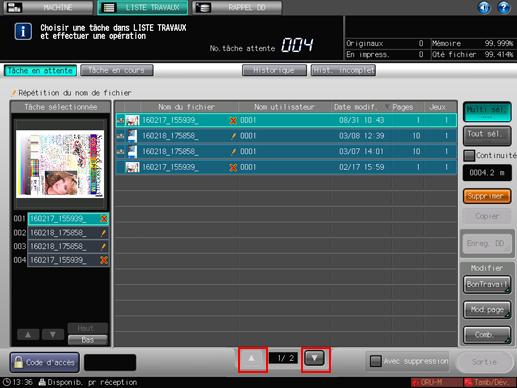
Task: Click pencil icon beside item 002
Action: pyautogui.click(x=104, y=233)
